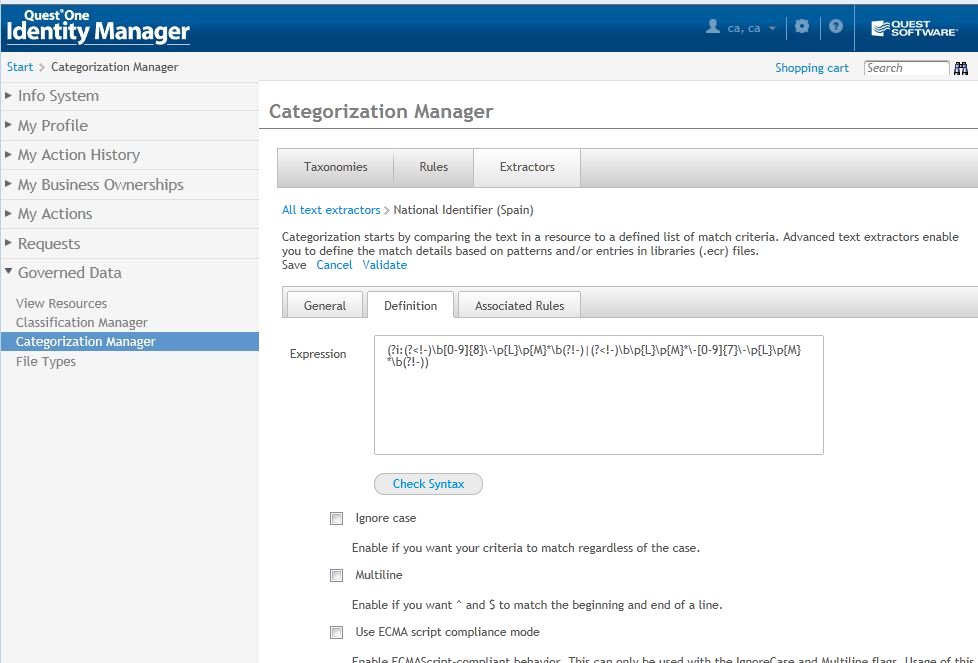Image resolution: width=978 pixels, height=663 pixels.
Task: Click the Identity Manager logo
Action: [x=97, y=28]
